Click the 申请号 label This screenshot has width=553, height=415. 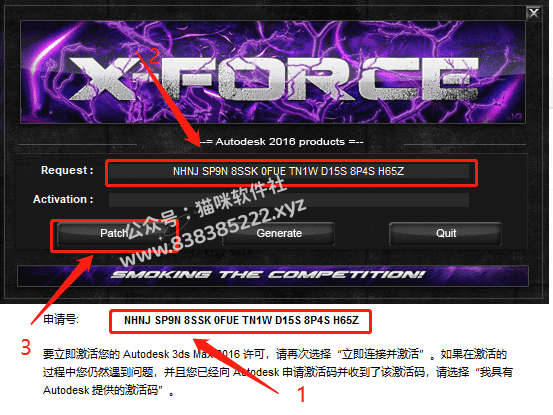[61, 319]
